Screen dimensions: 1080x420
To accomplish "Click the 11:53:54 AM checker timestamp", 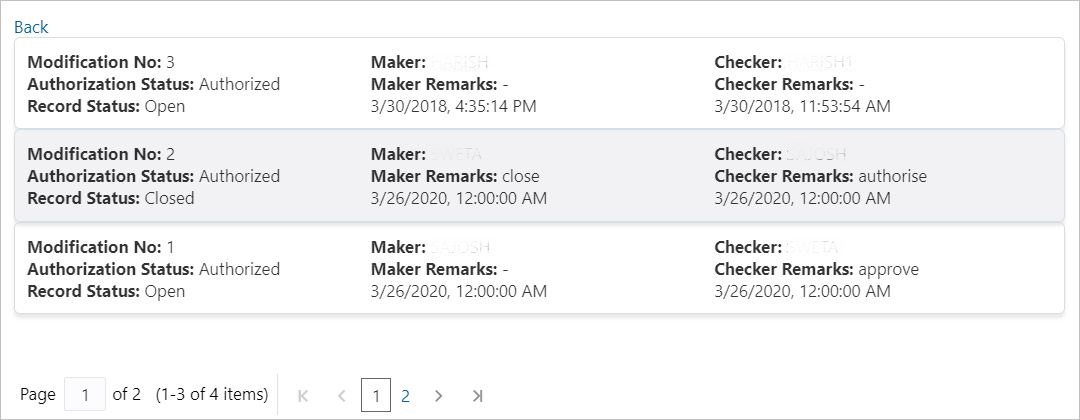I will coord(802,106).
